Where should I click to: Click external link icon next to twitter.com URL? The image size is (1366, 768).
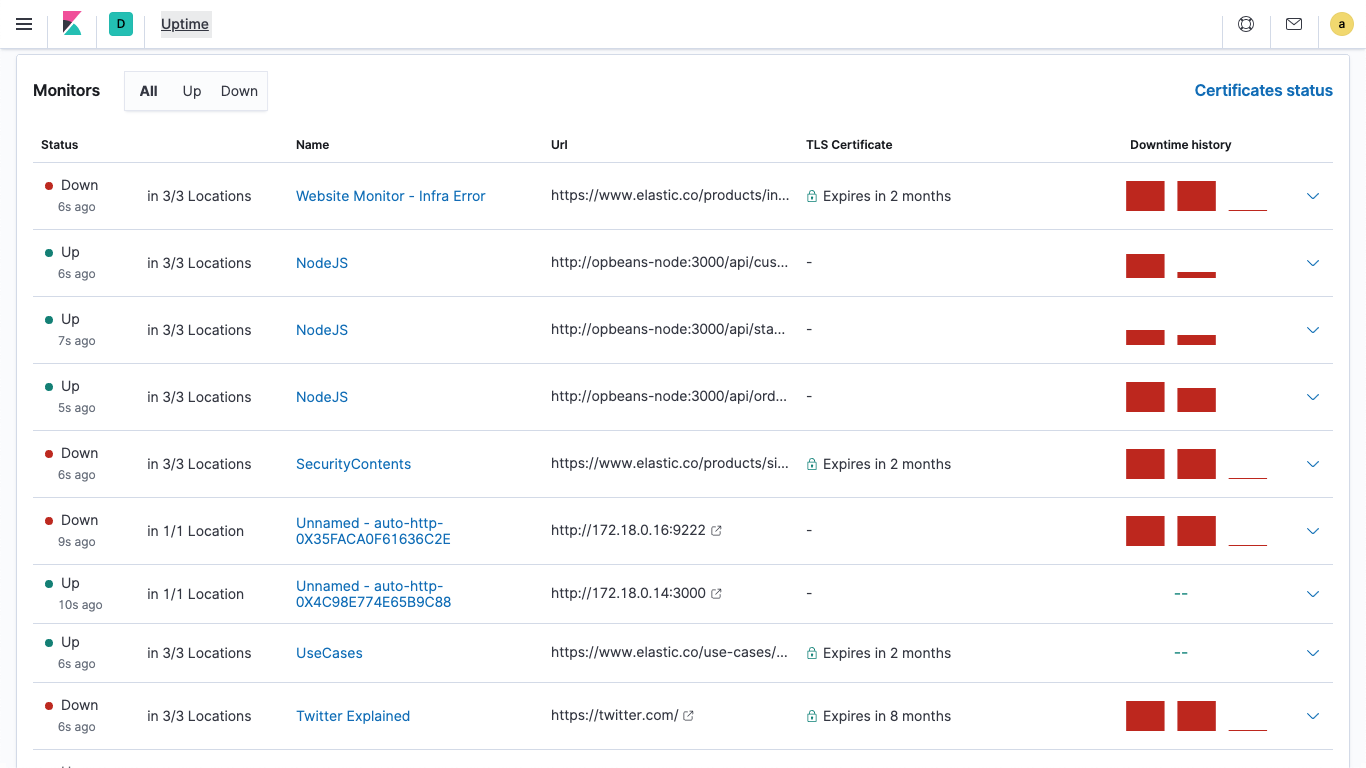tap(688, 716)
